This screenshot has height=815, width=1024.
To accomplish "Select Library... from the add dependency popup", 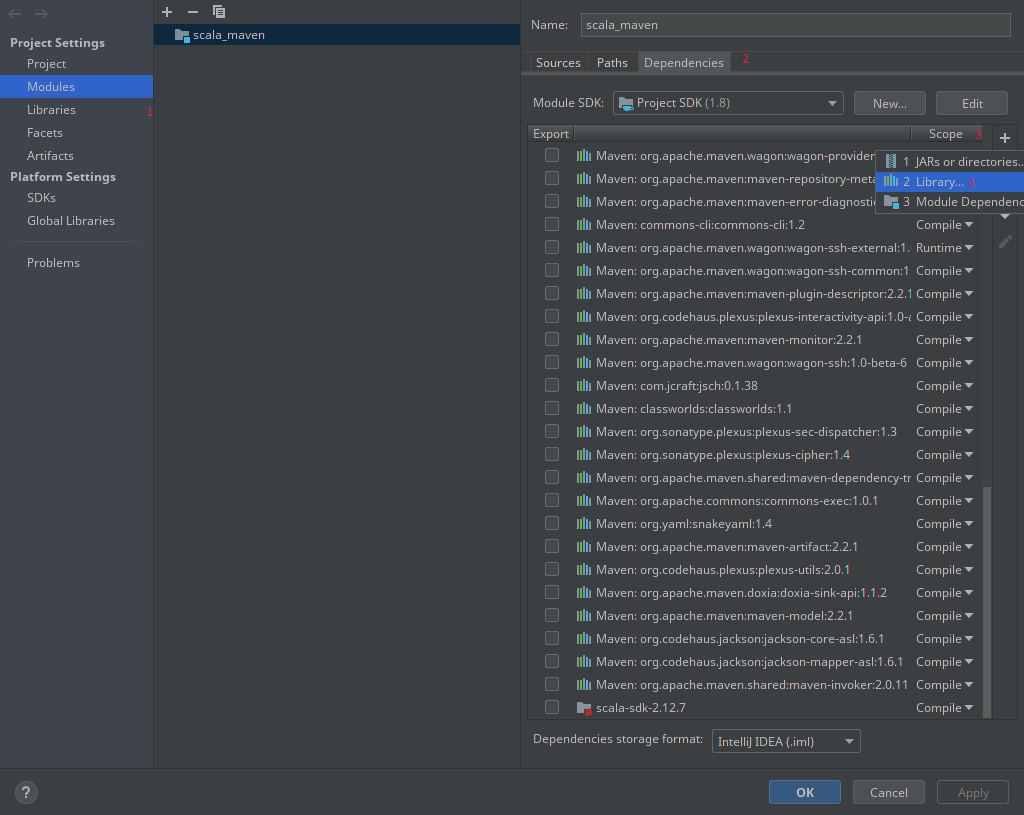I will 949,181.
